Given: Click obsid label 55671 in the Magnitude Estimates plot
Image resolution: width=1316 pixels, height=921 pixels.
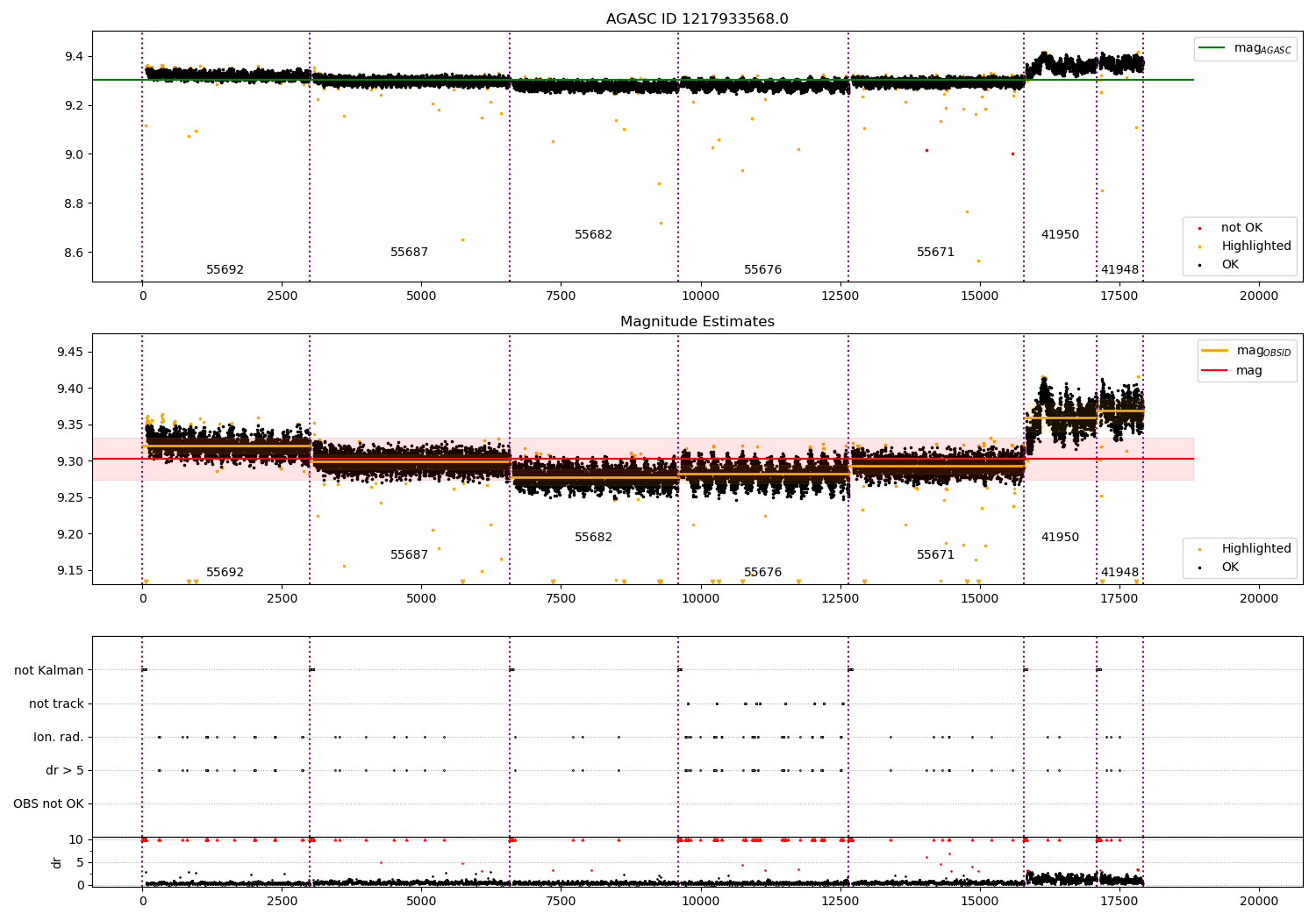Looking at the screenshot, I should click(x=935, y=555).
